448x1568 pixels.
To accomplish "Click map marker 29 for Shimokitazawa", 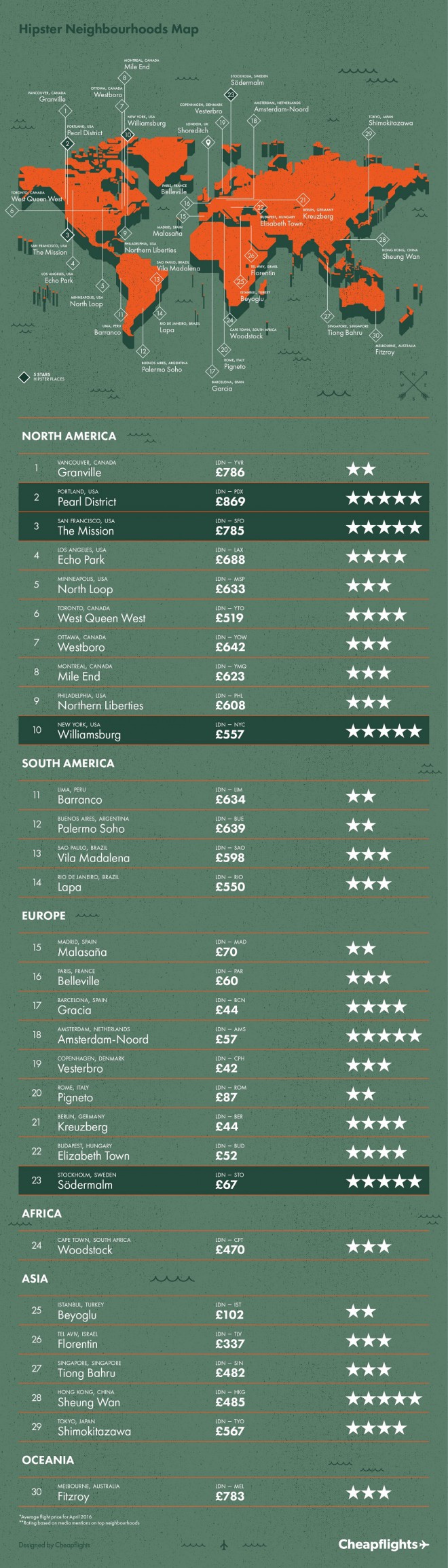I will click(369, 133).
